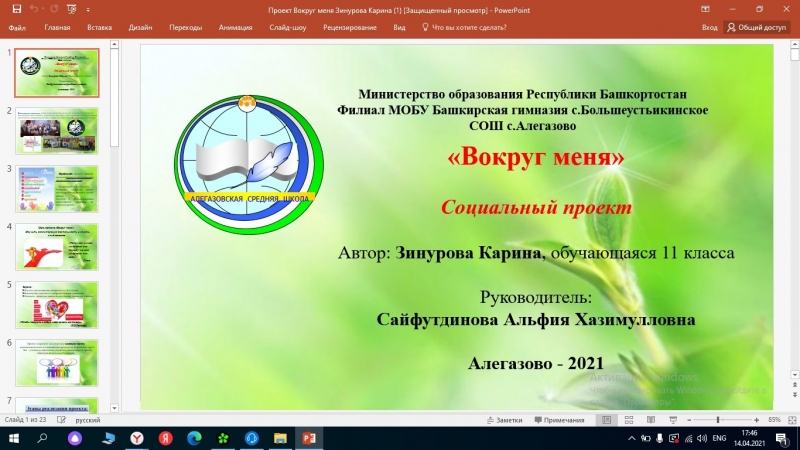Image resolution: width=800 pixels, height=450 pixels.
Task: Switch to the Вставка ribbon tab
Action: point(99,28)
